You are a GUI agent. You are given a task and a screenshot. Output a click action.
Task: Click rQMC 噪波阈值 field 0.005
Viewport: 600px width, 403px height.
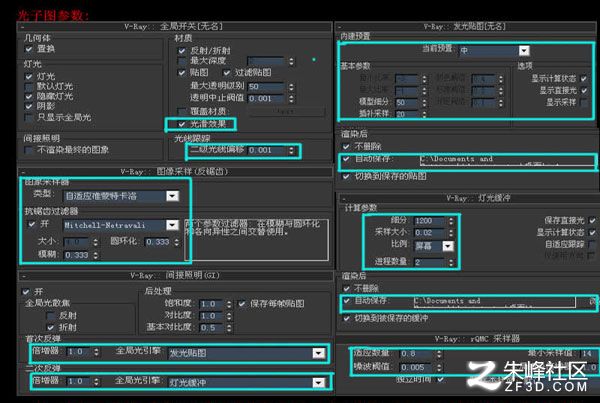(417, 367)
